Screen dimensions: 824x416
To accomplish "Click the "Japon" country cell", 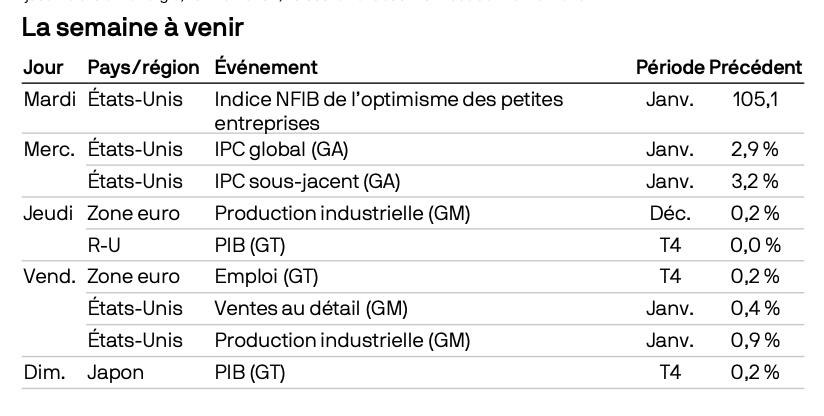I will (116, 372).
